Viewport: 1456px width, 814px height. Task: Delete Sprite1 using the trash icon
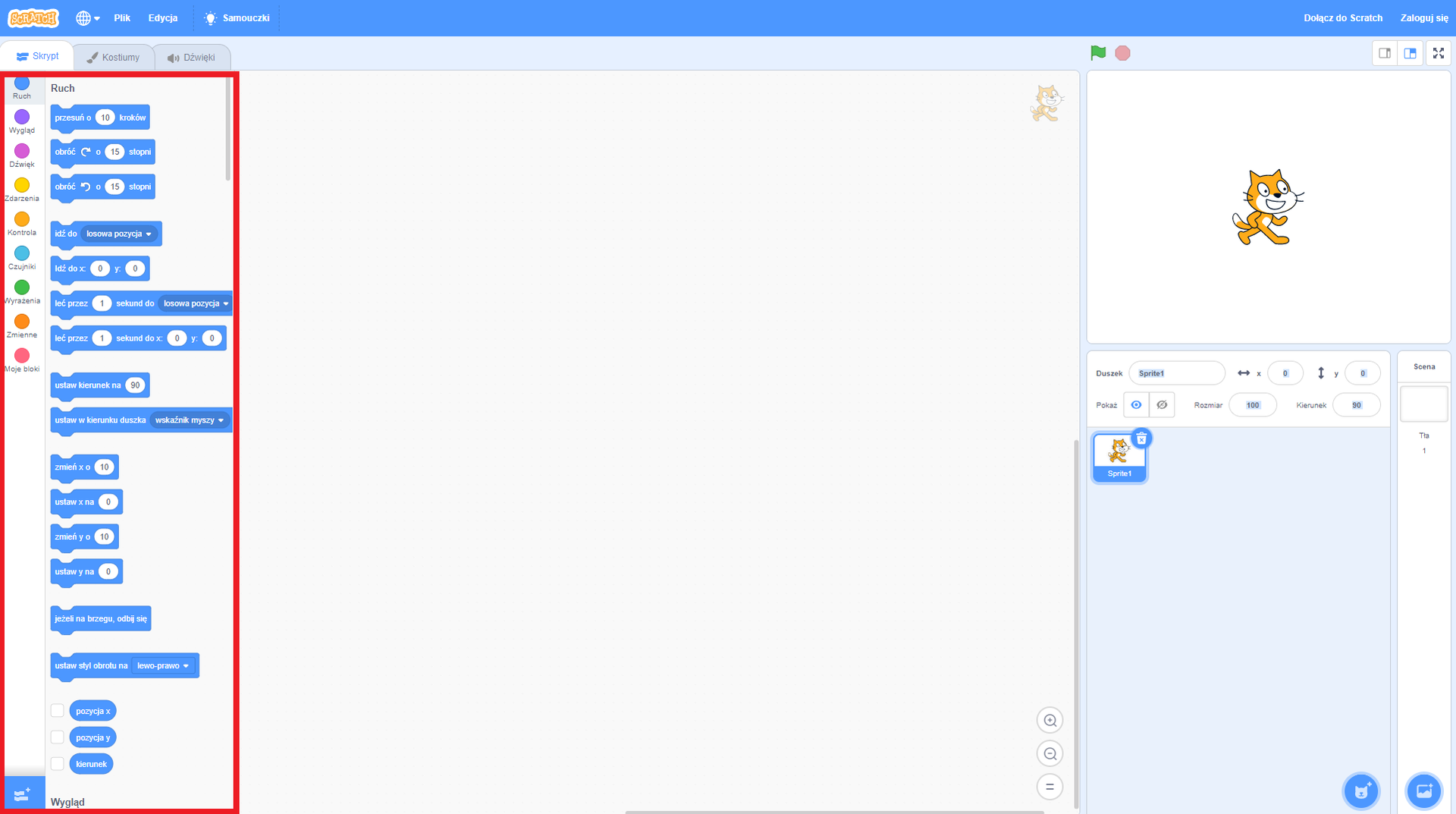[1141, 438]
